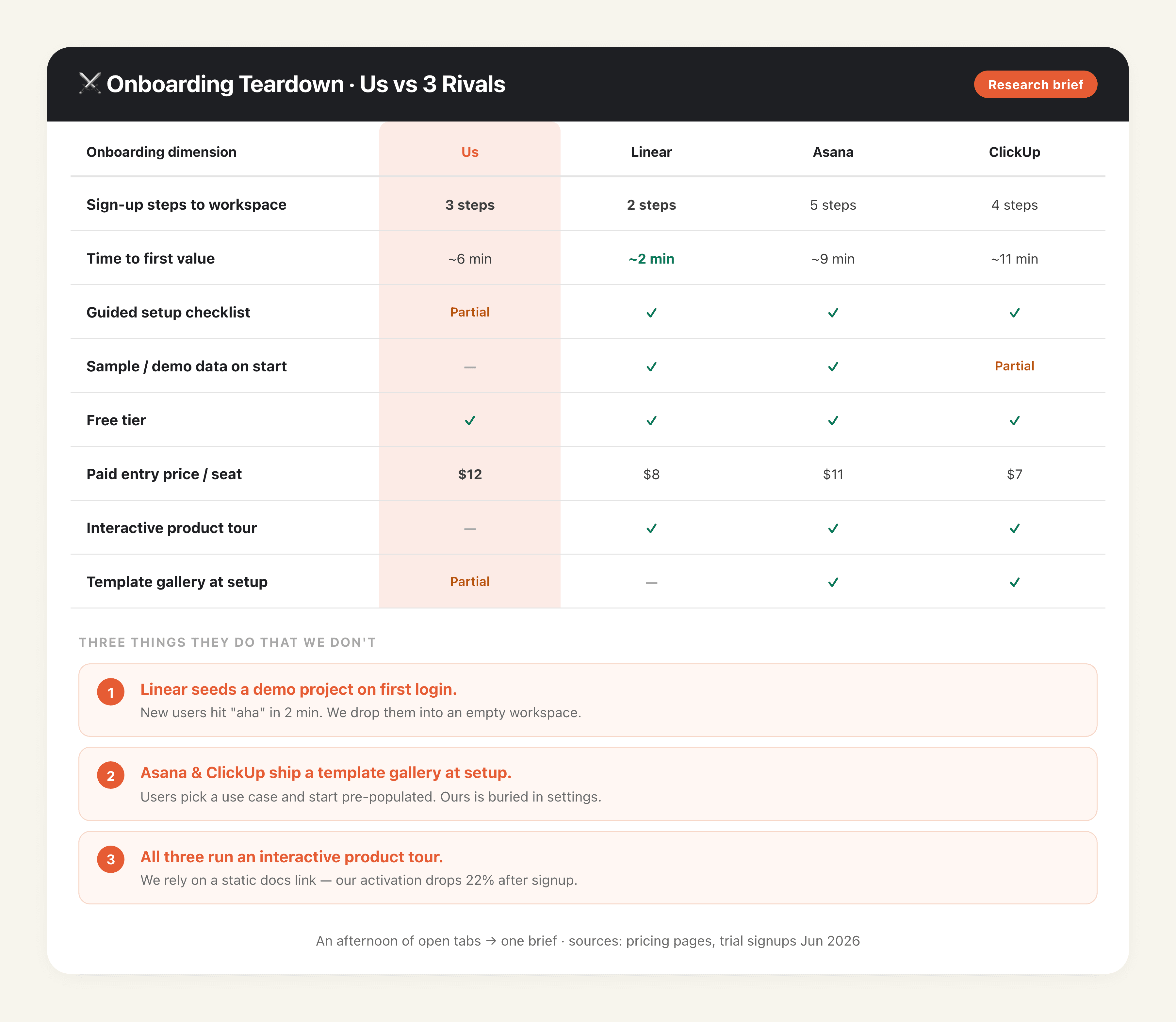This screenshot has width=1176, height=1022.
Task: Select the Us column header
Action: pyautogui.click(x=470, y=152)
